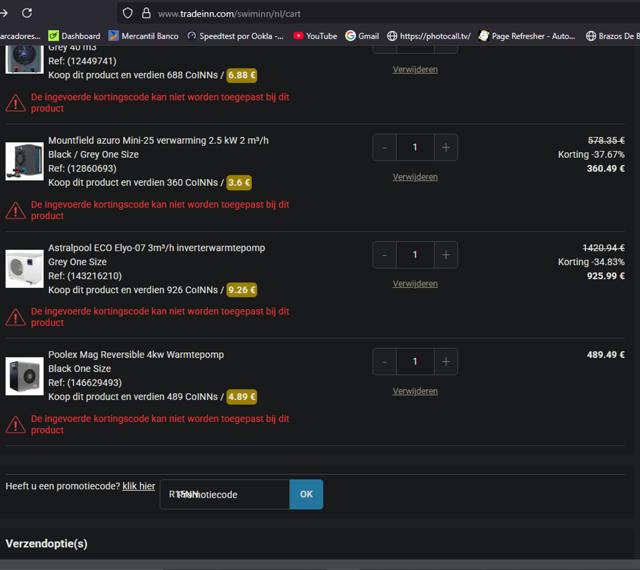Click quantity field of Mountfield azuro Mini-25

coord(415,147)
